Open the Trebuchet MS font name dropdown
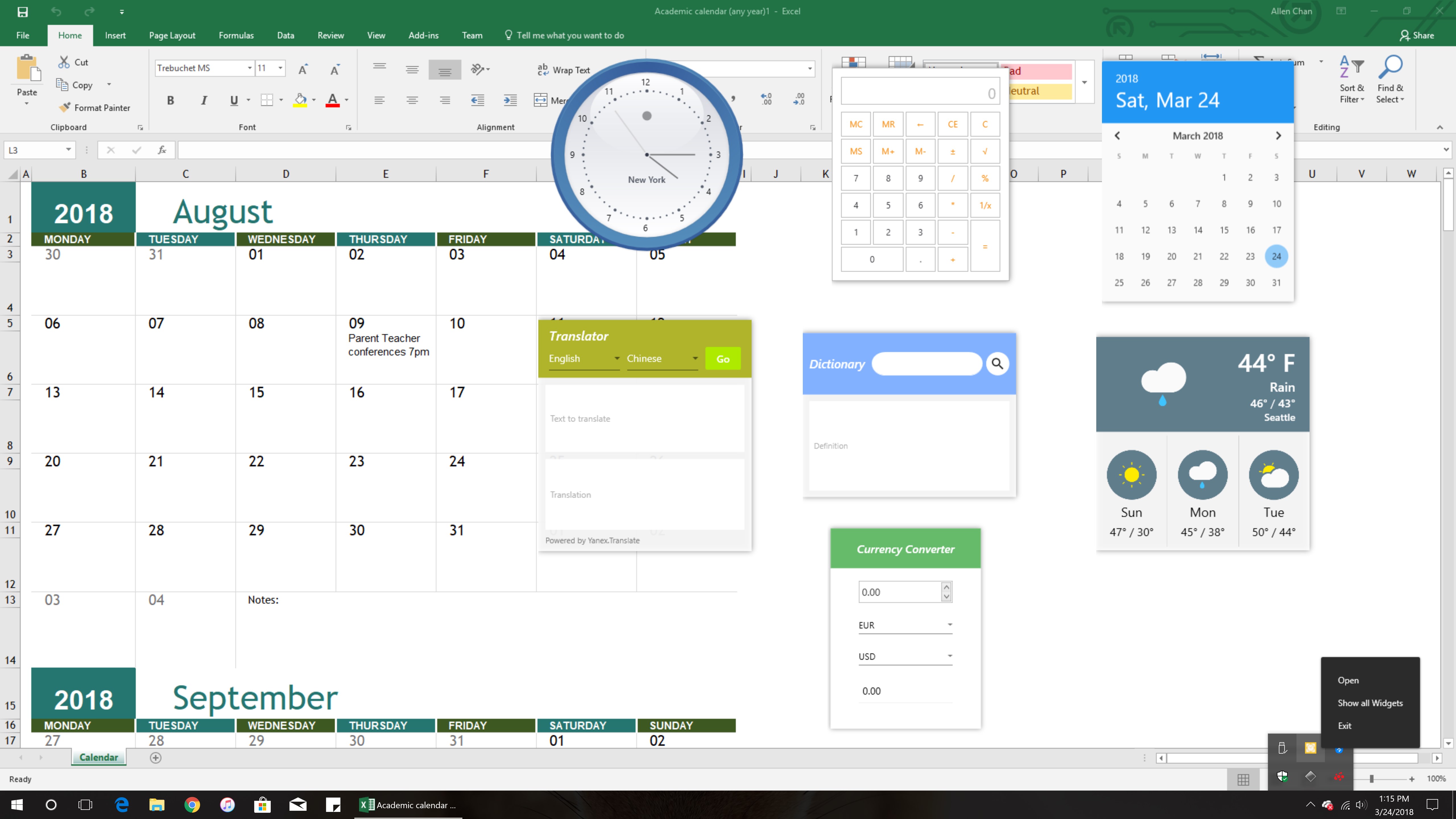This screenshot has width=1456, height=819. [249, 68]
